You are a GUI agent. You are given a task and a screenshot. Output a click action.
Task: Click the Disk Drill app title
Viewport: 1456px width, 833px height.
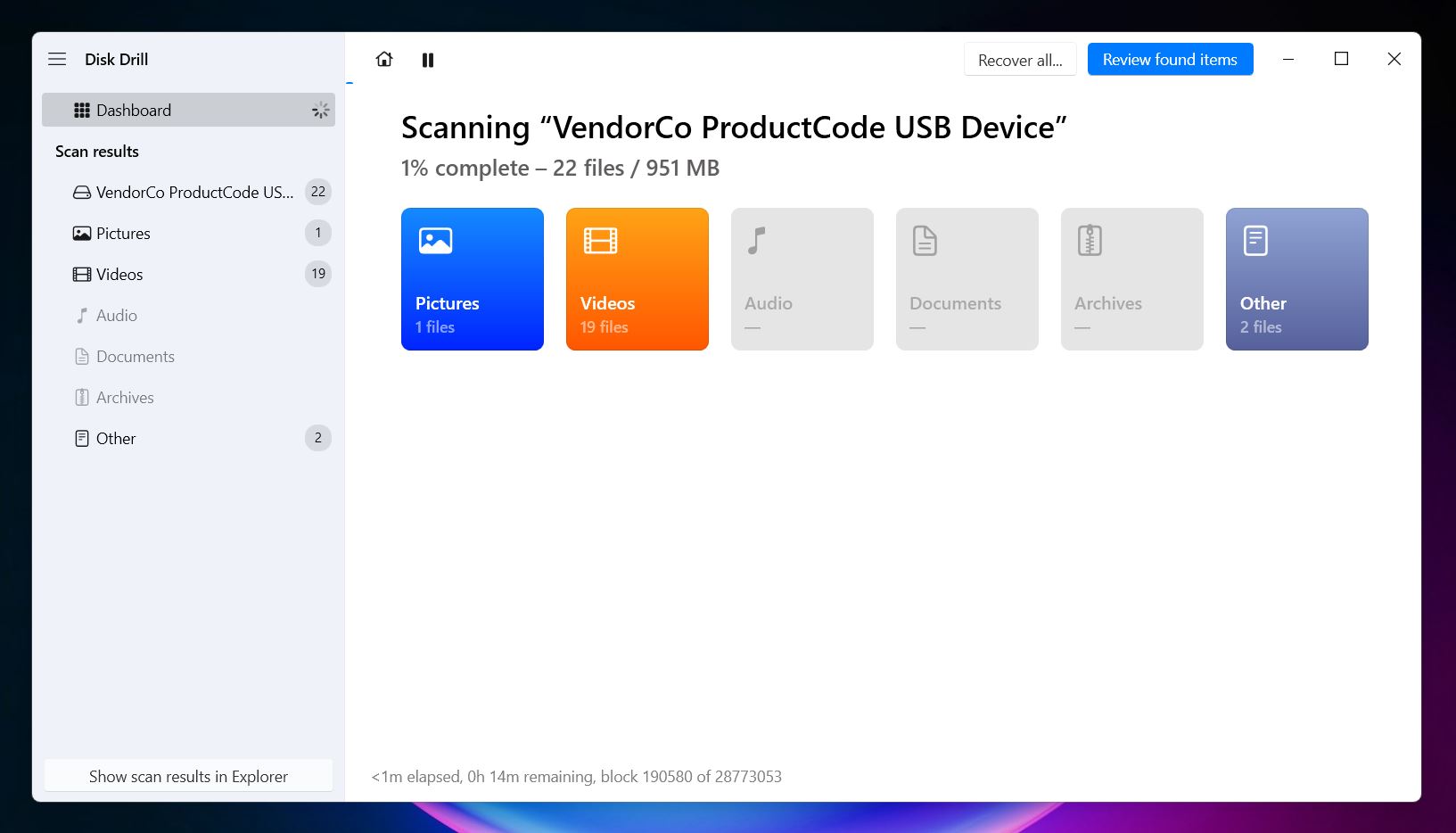117,59
